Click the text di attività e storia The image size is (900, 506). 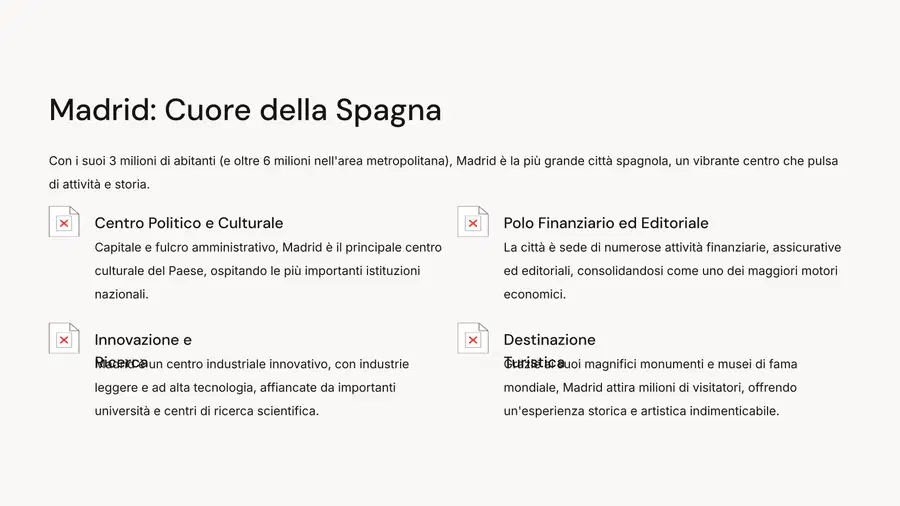coord(99,184)
